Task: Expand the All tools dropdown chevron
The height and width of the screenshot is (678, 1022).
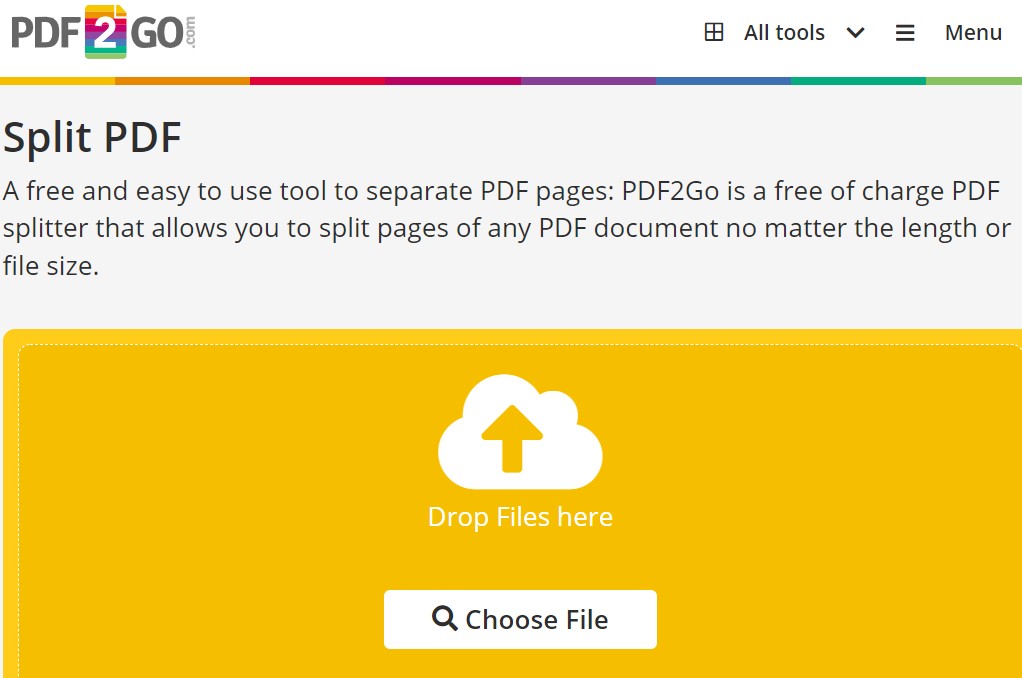Action: pos(855,33)
